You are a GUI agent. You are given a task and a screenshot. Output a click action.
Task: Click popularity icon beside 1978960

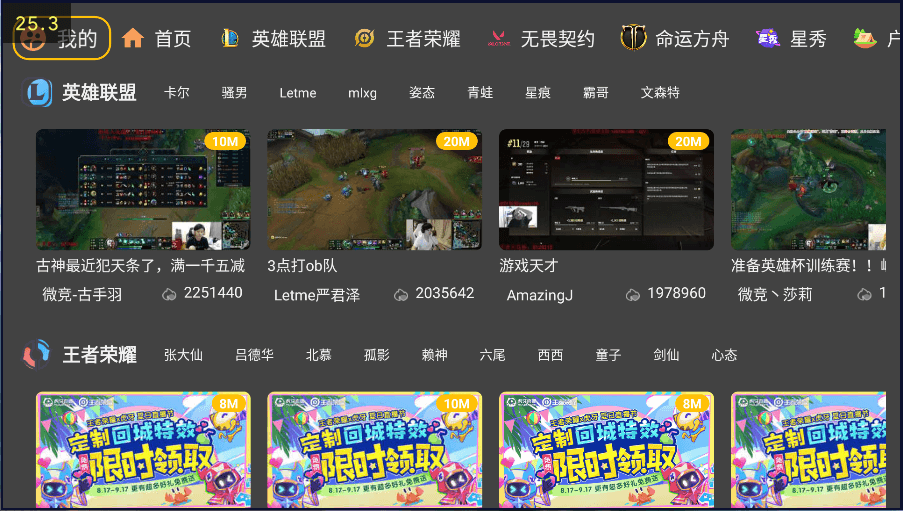pyautogui.click(x=632, y=295)
